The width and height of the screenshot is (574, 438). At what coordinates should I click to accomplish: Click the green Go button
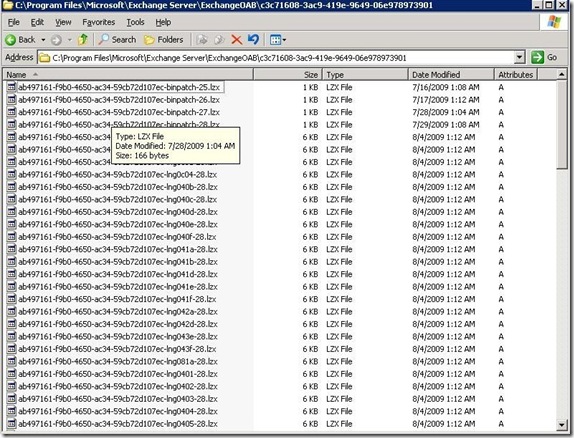(x=544, y=57)
